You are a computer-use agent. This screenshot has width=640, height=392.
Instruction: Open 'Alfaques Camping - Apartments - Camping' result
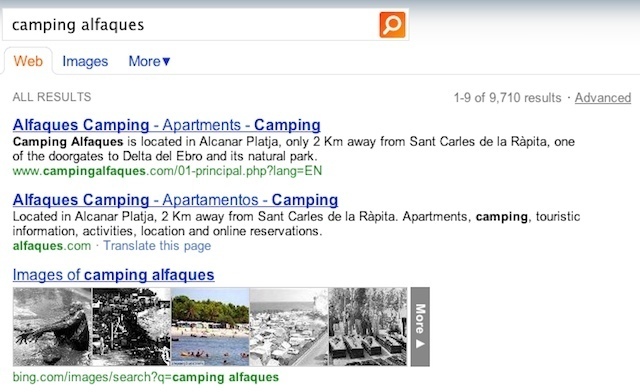pos(167,125)
